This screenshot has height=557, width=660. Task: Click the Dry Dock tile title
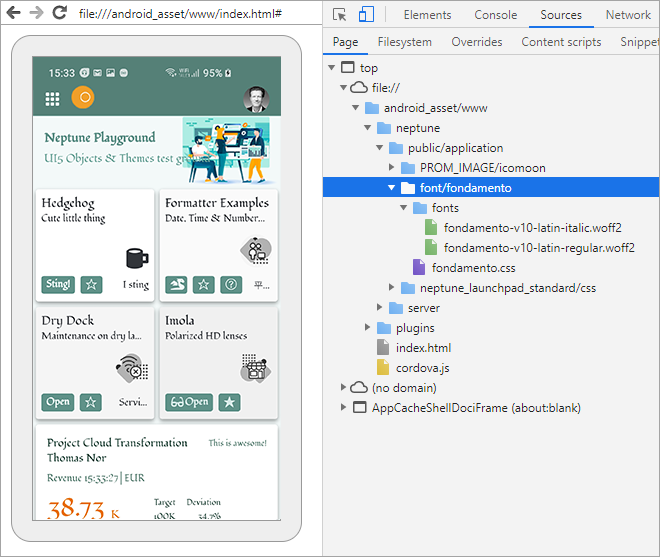click(x=68, y=321)
